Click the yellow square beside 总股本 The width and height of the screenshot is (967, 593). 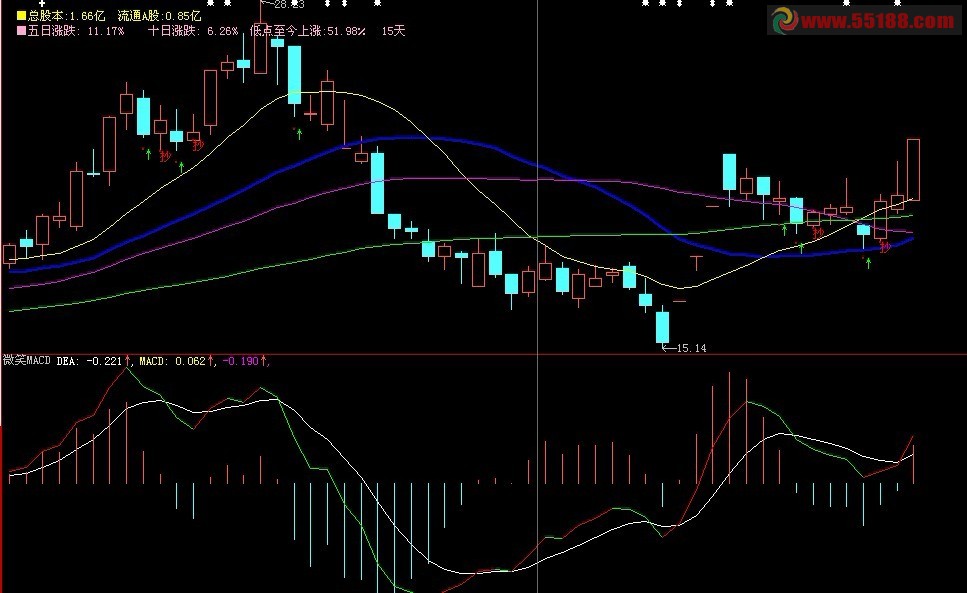pyautogui.click(x=22, y=16)
